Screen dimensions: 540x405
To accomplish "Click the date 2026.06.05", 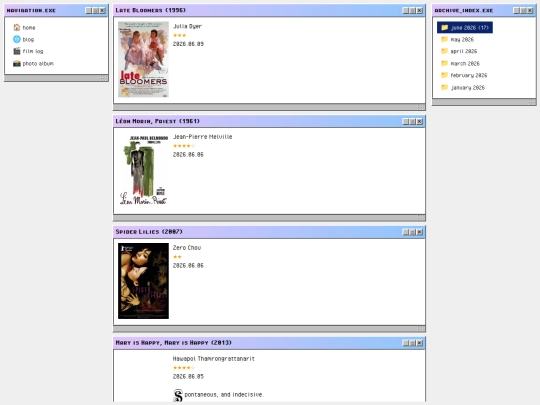I will coord(188,377).
